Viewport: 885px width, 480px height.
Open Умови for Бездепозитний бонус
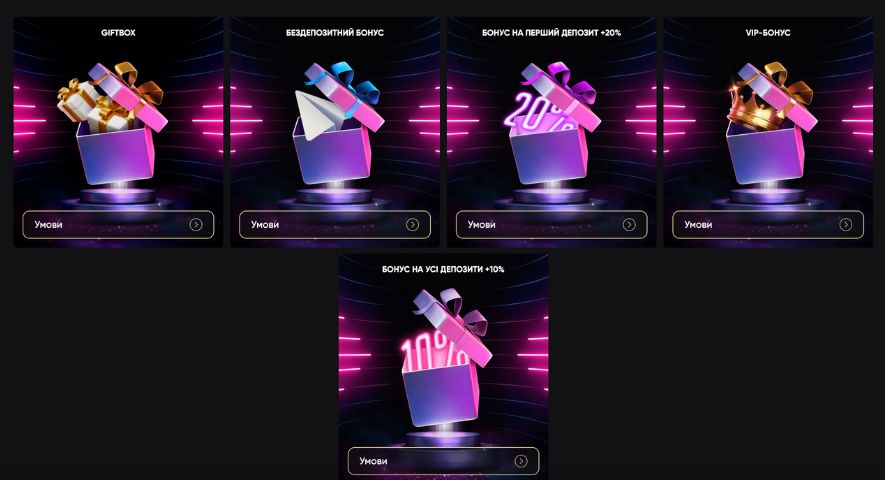click(x=335, y=225)
